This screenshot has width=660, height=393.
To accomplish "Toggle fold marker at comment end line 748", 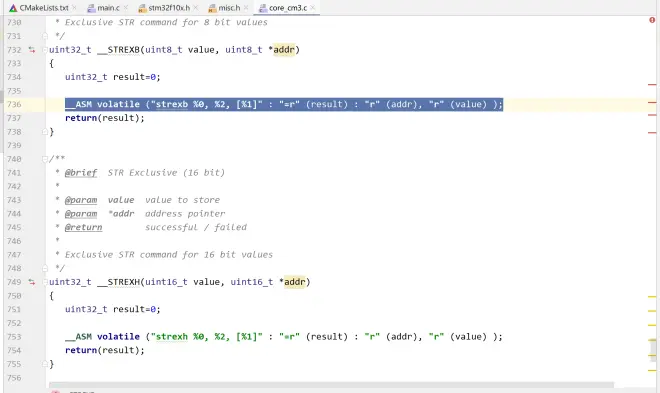I will [x=45, y=268].
